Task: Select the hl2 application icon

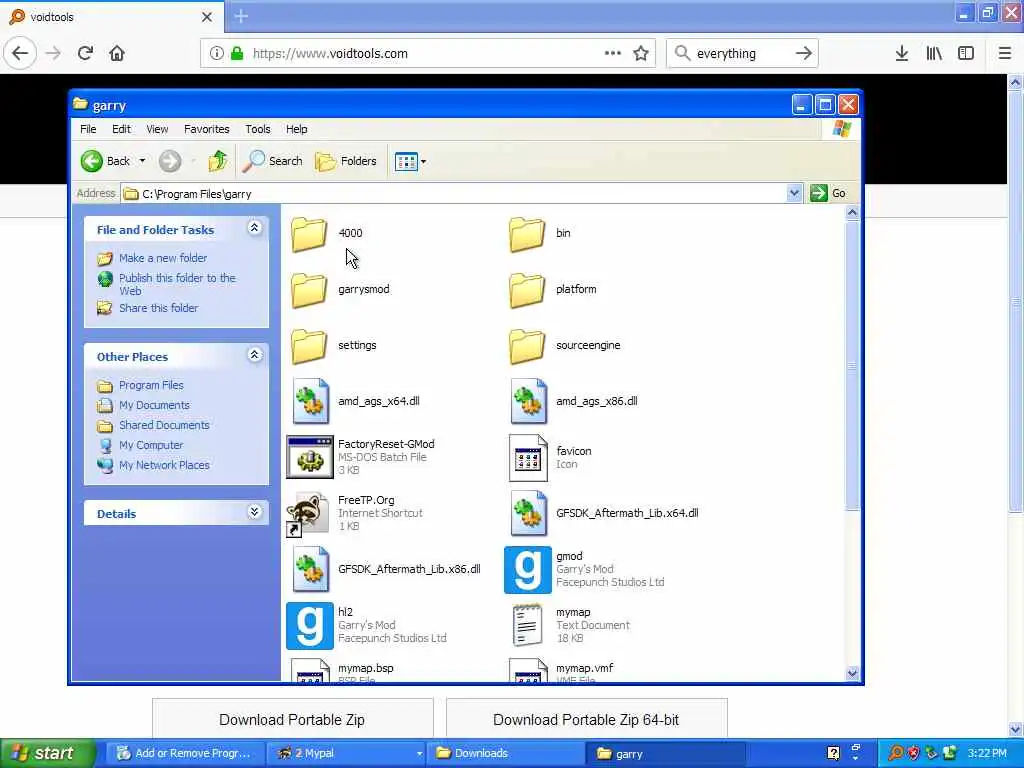Action: click(x=310, y=626)
